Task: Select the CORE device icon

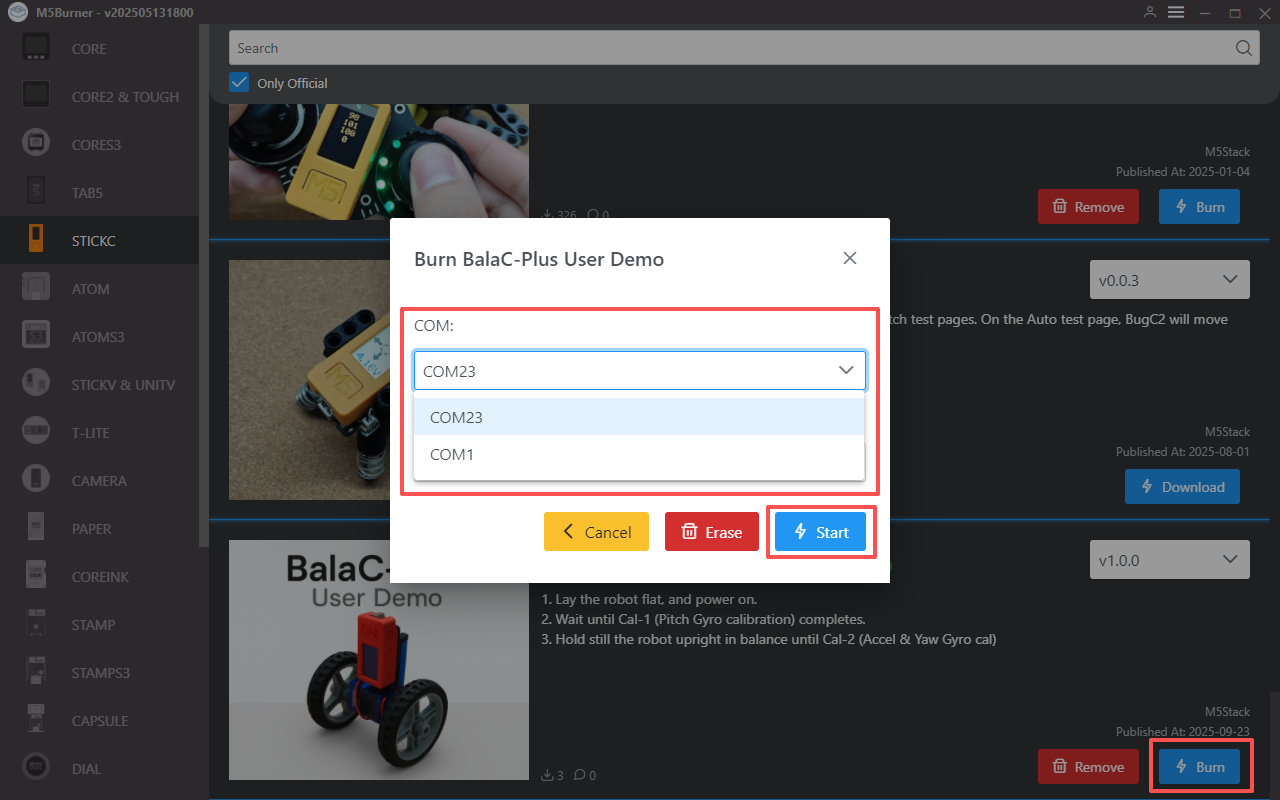Action: click(x=36, y=48)
